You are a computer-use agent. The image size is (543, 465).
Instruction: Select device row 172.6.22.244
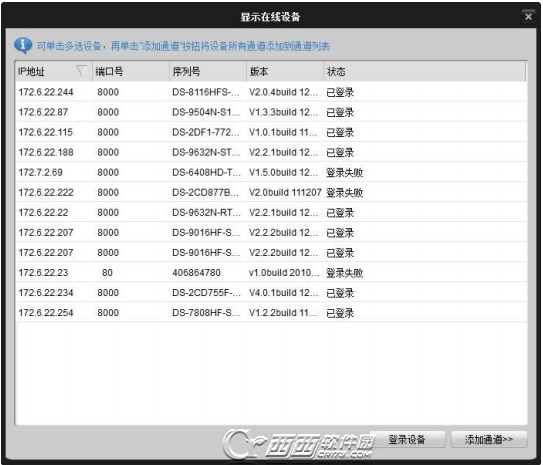271,92
